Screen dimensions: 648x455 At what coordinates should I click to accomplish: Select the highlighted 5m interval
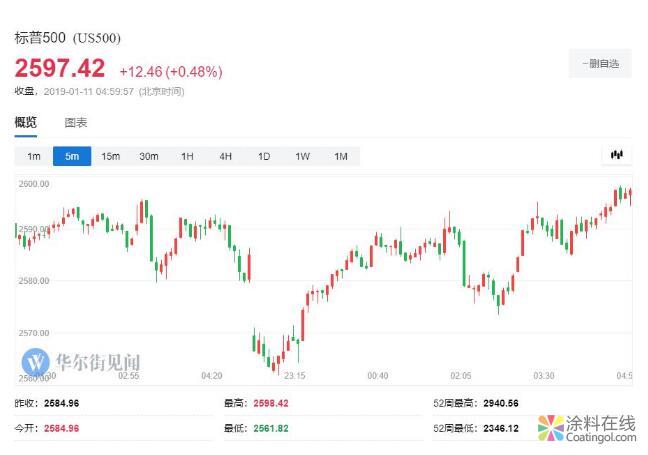point(72,156)
